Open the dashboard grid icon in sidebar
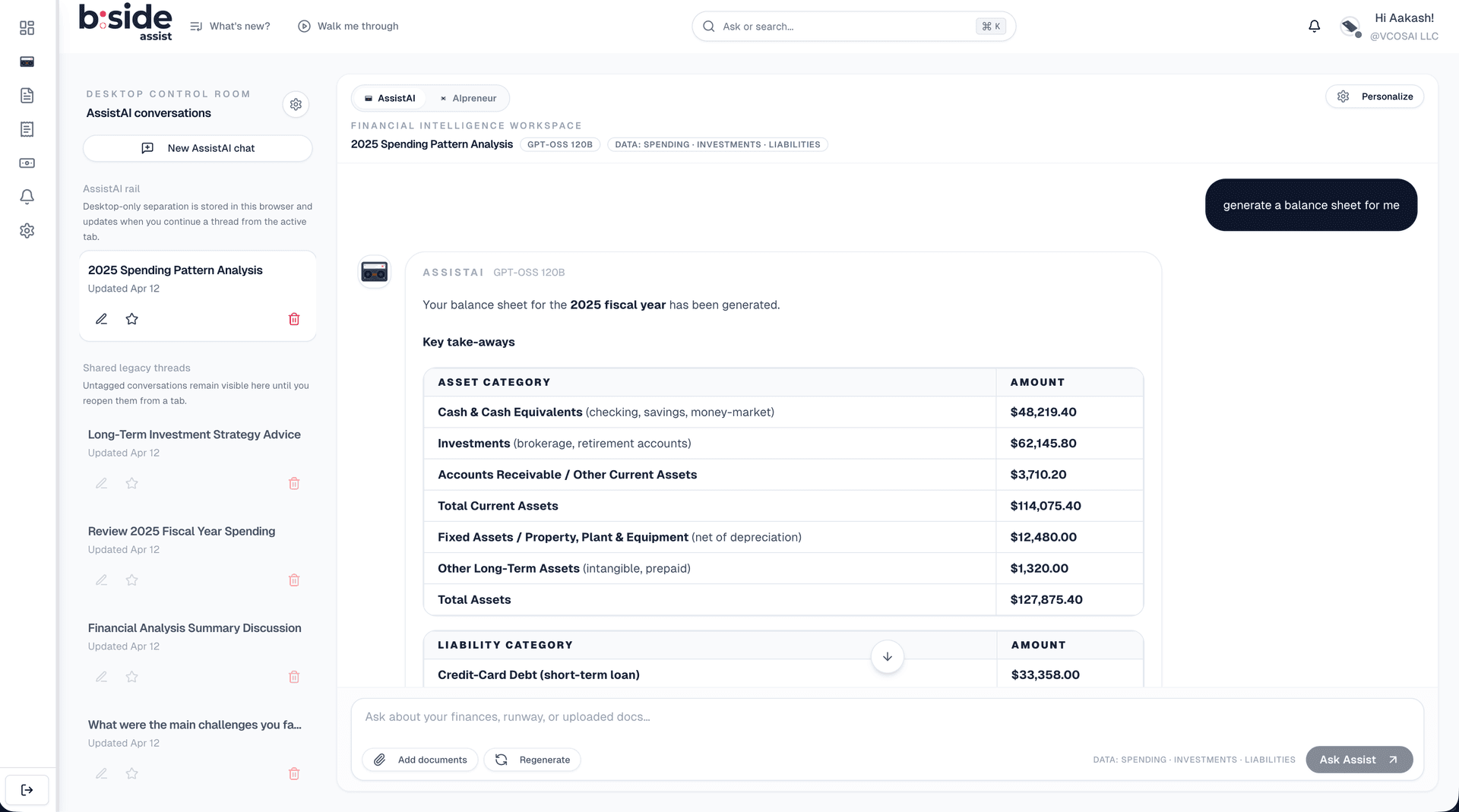1459x812 pixels. tap(27, 28)
